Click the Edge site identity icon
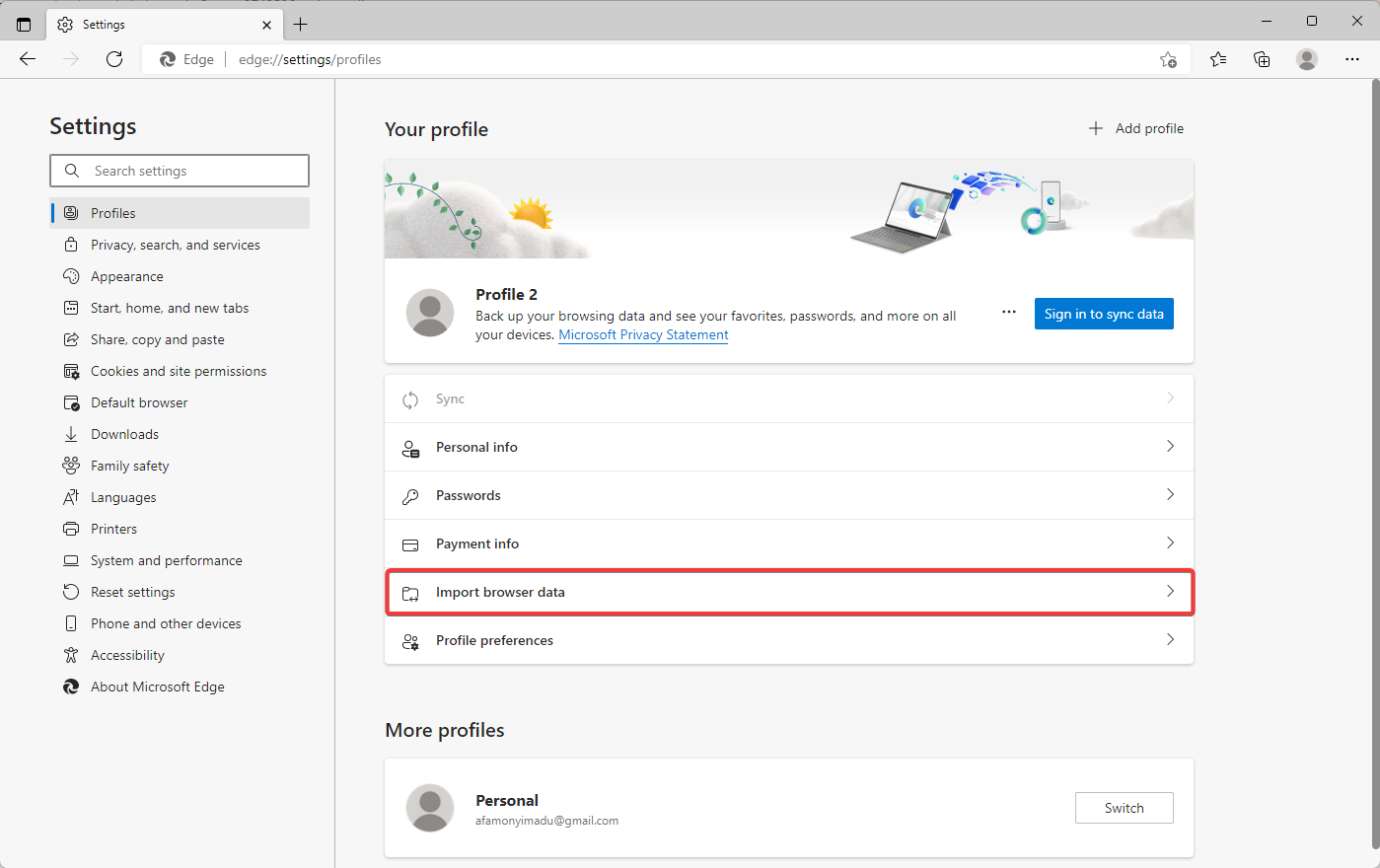Screen dimensions: 1380x868 click(168, 59)
